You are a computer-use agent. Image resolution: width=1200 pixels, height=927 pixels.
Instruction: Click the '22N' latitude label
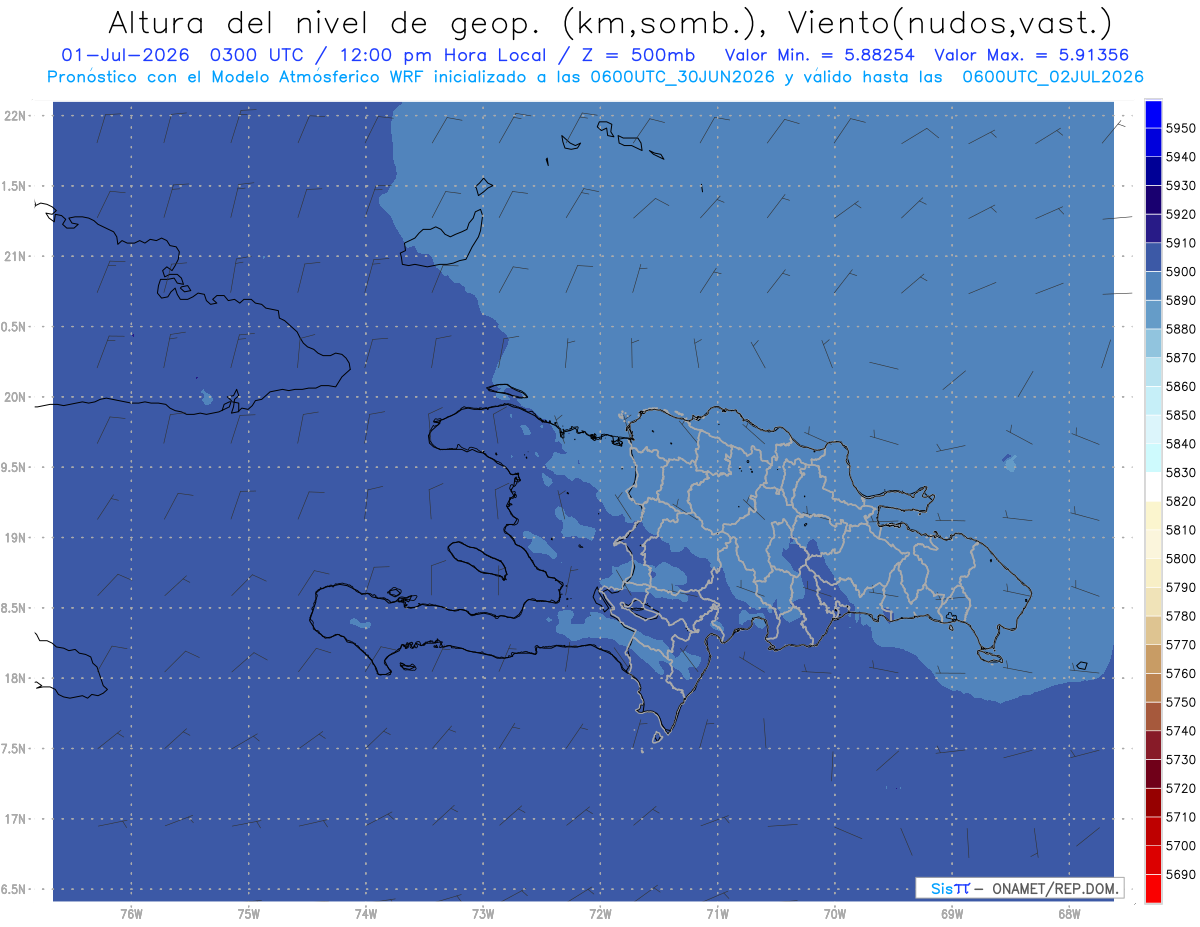15,115
